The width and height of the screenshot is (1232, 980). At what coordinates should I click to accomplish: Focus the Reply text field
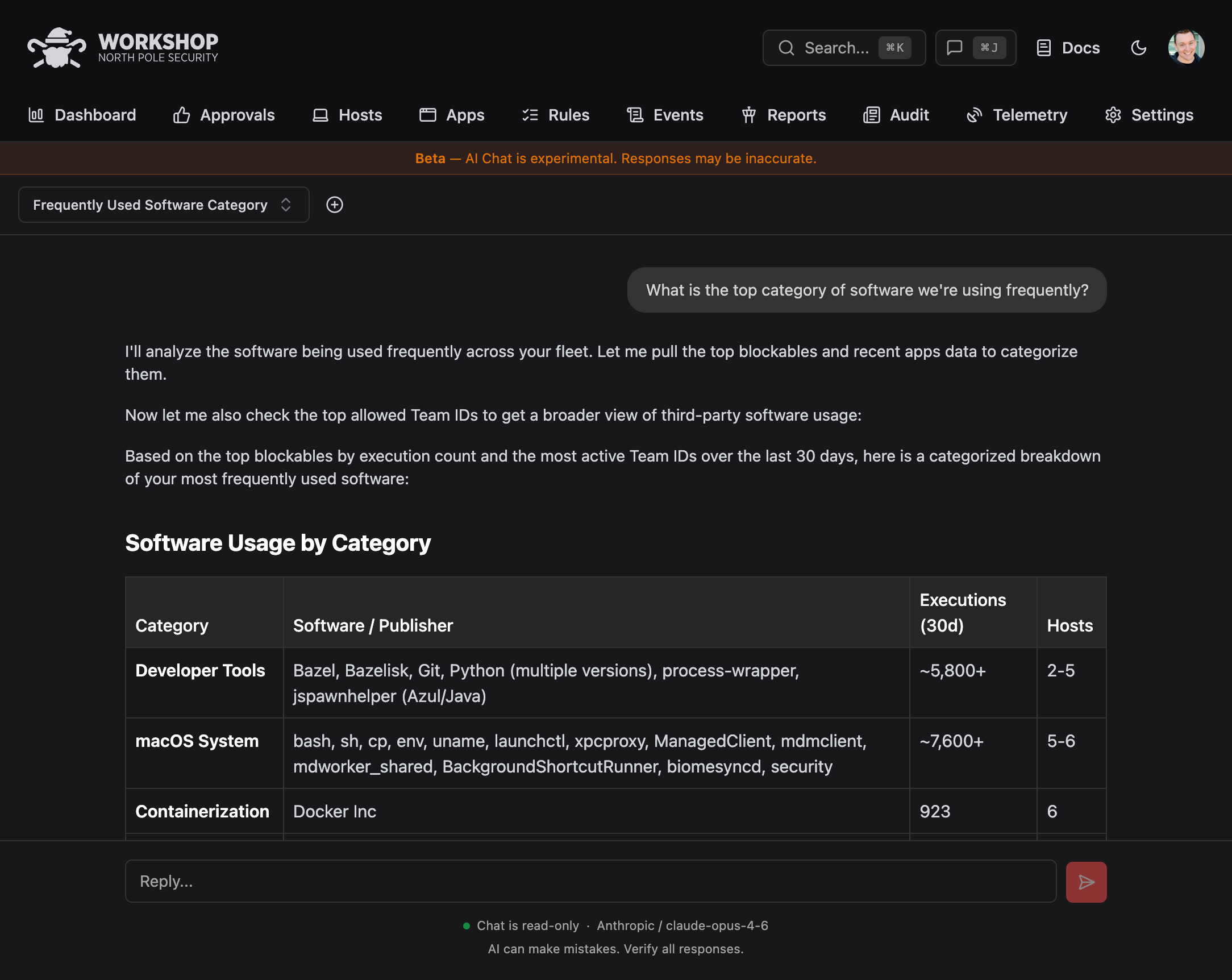point(590,881)
